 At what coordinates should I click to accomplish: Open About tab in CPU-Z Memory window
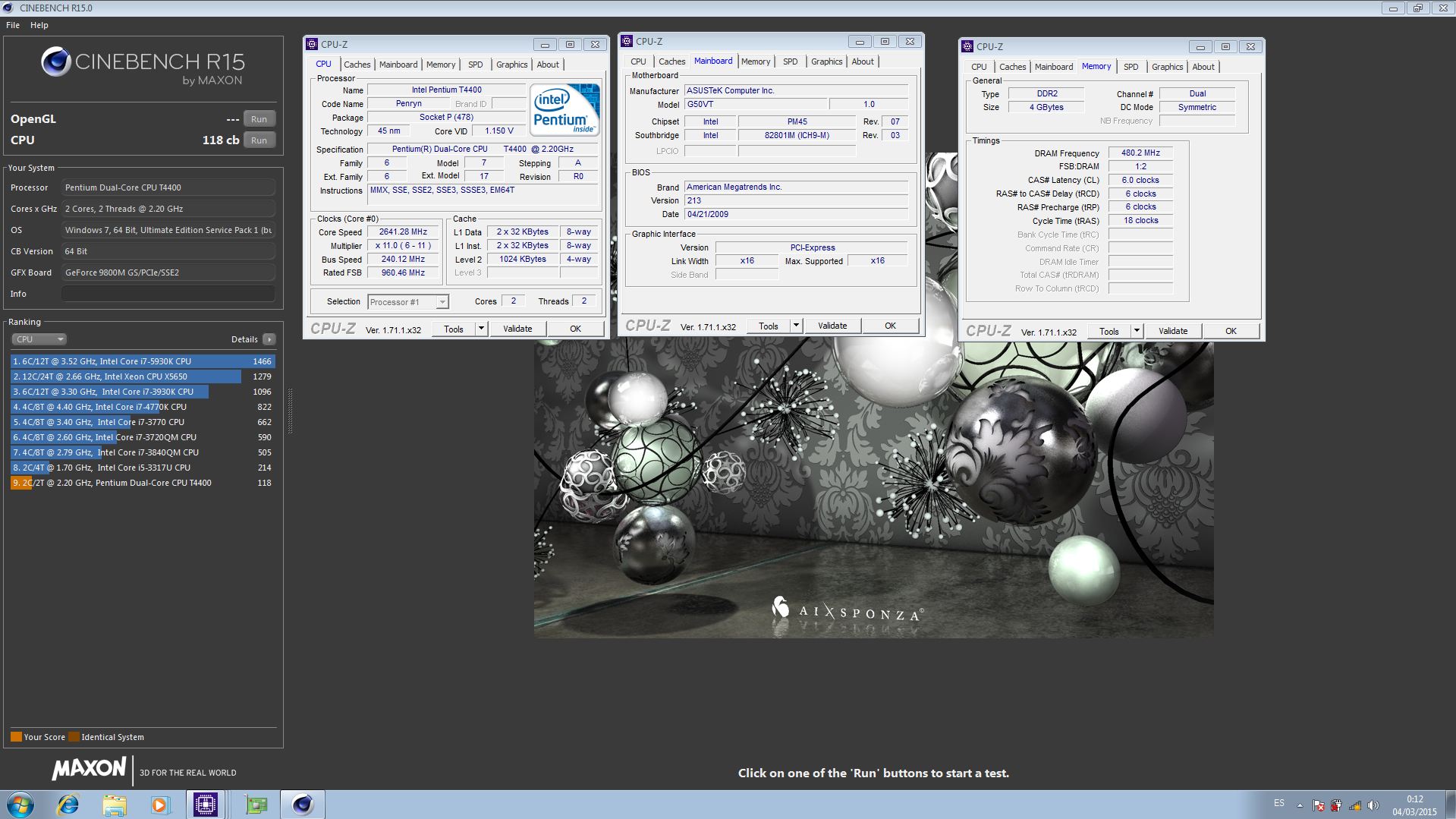1203,67
